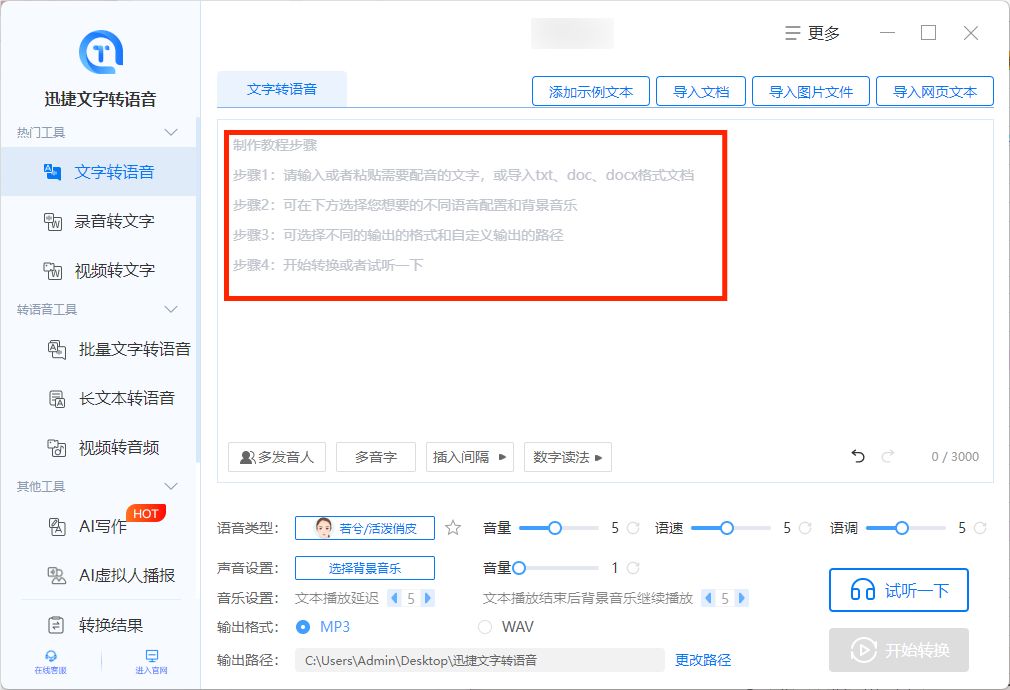The height and width of the screenshot is (690, 1010).
Task: Click 添加示例文本 button
Action: (x=591, y=91)
